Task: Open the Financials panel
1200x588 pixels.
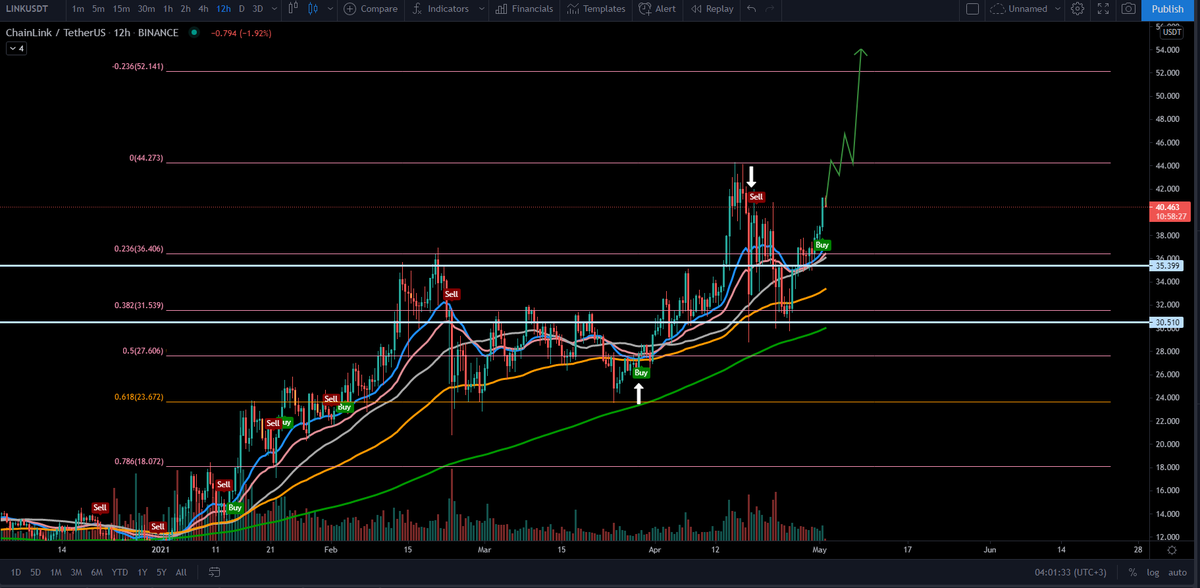Action: (524, 9)
